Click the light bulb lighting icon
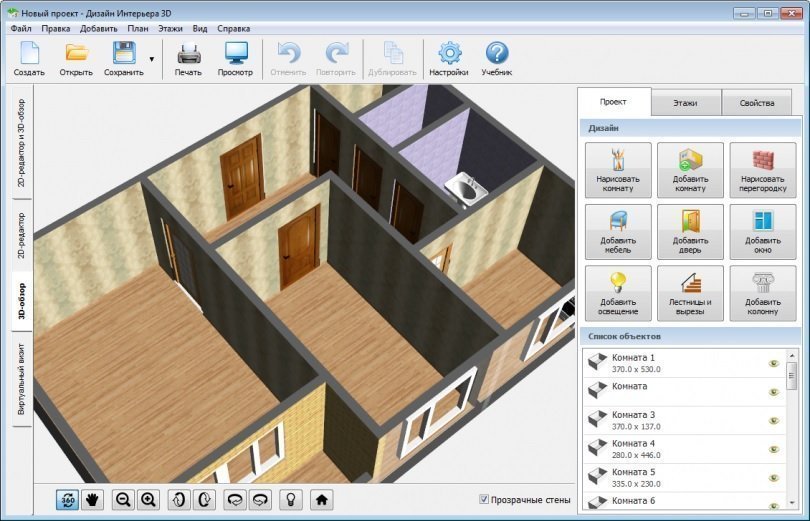810x521 pixels. 291,499
